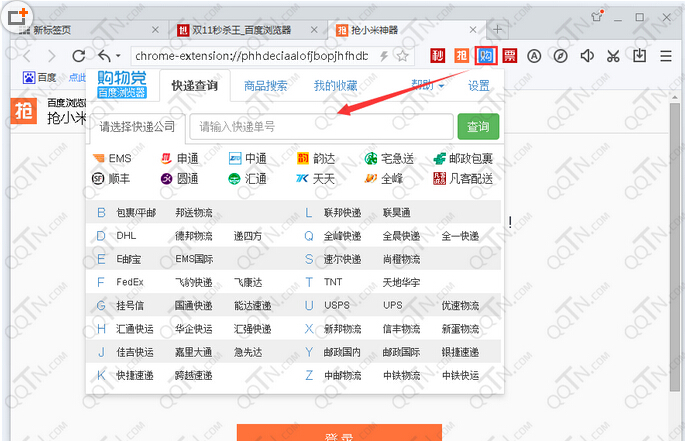Switch to the 商品搜索 tab
The height and width of the screenshot is (441, 685).
click(x=266, y=86)
